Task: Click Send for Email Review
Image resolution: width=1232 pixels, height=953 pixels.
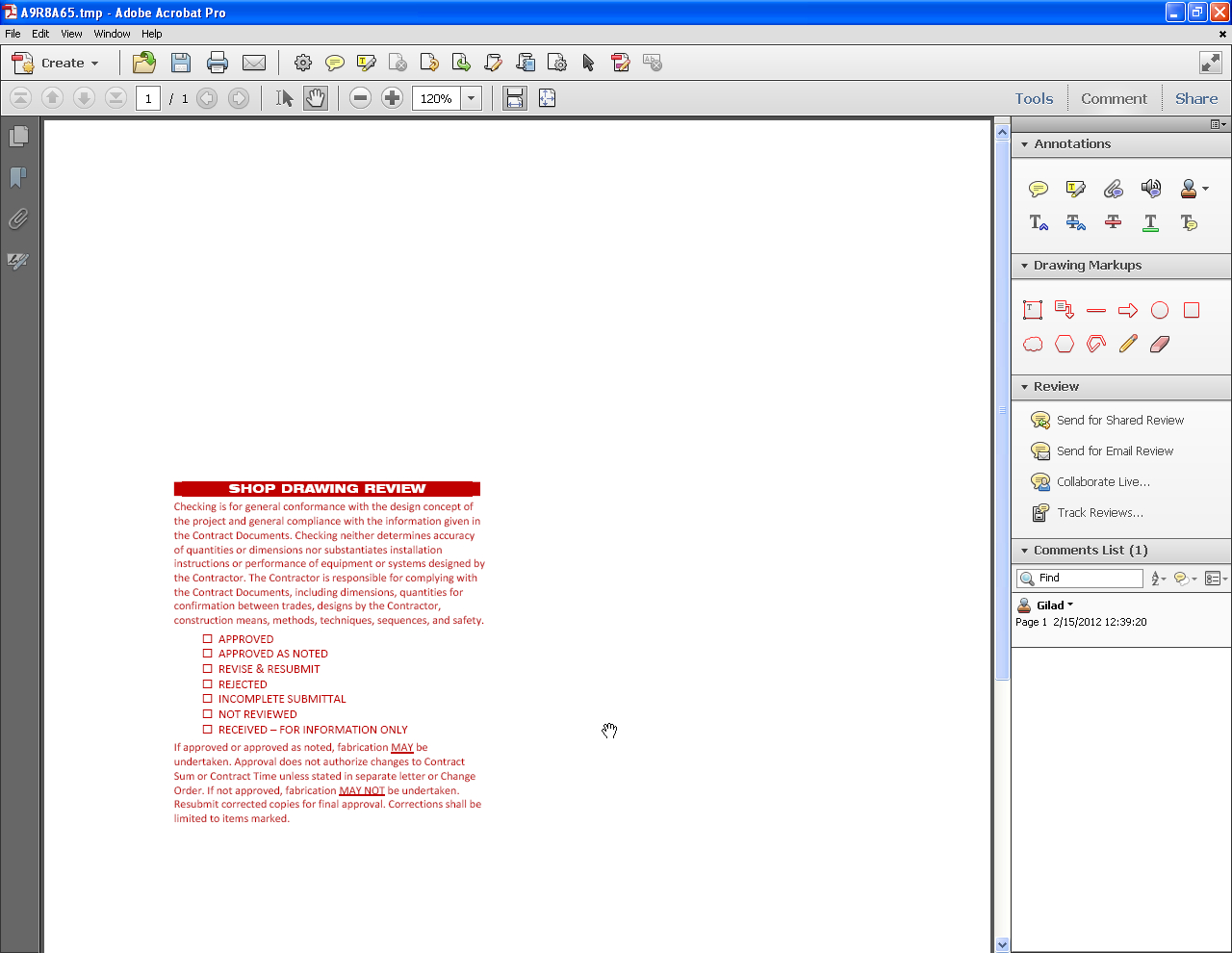Action: pyautogui.click(x=1116, y=451)
